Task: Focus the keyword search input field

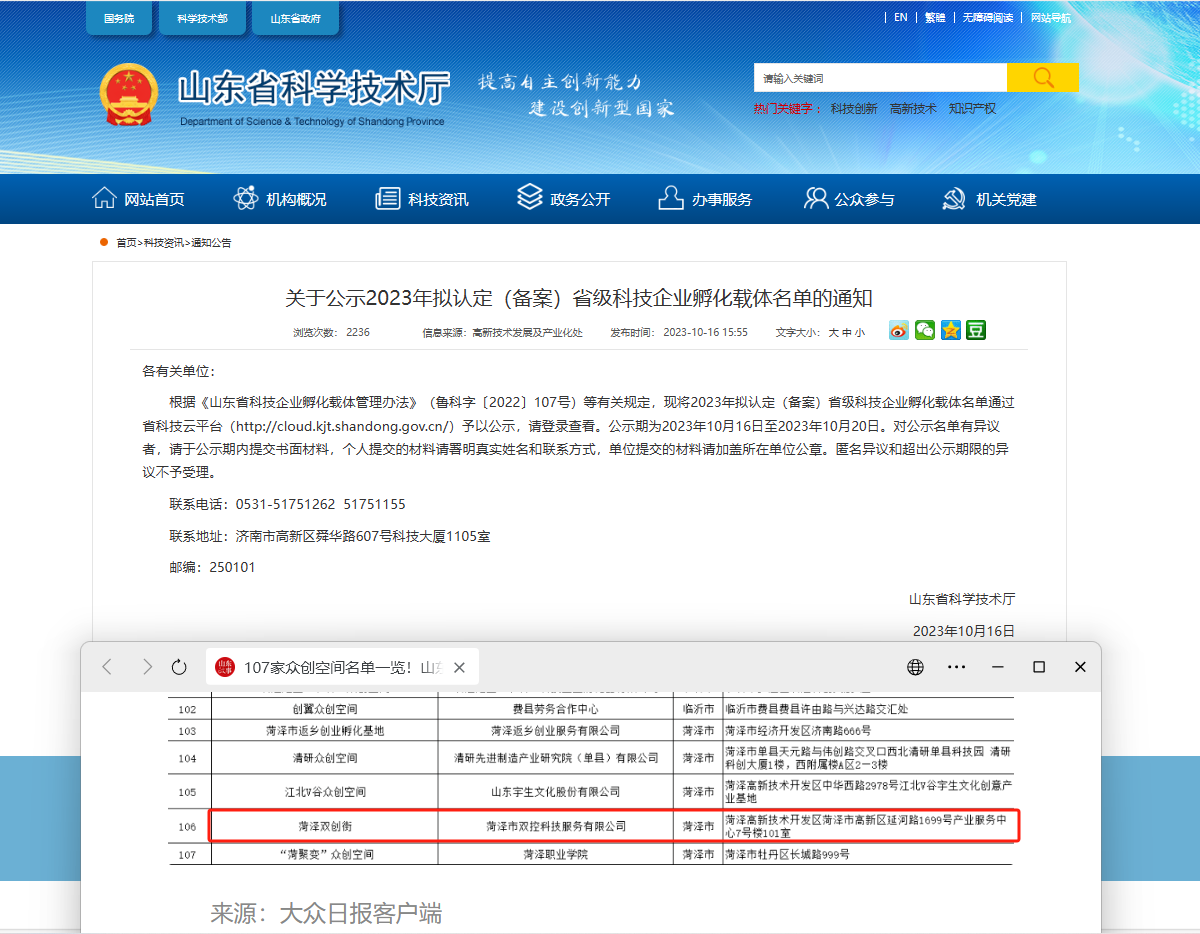Action: (880, 78)
